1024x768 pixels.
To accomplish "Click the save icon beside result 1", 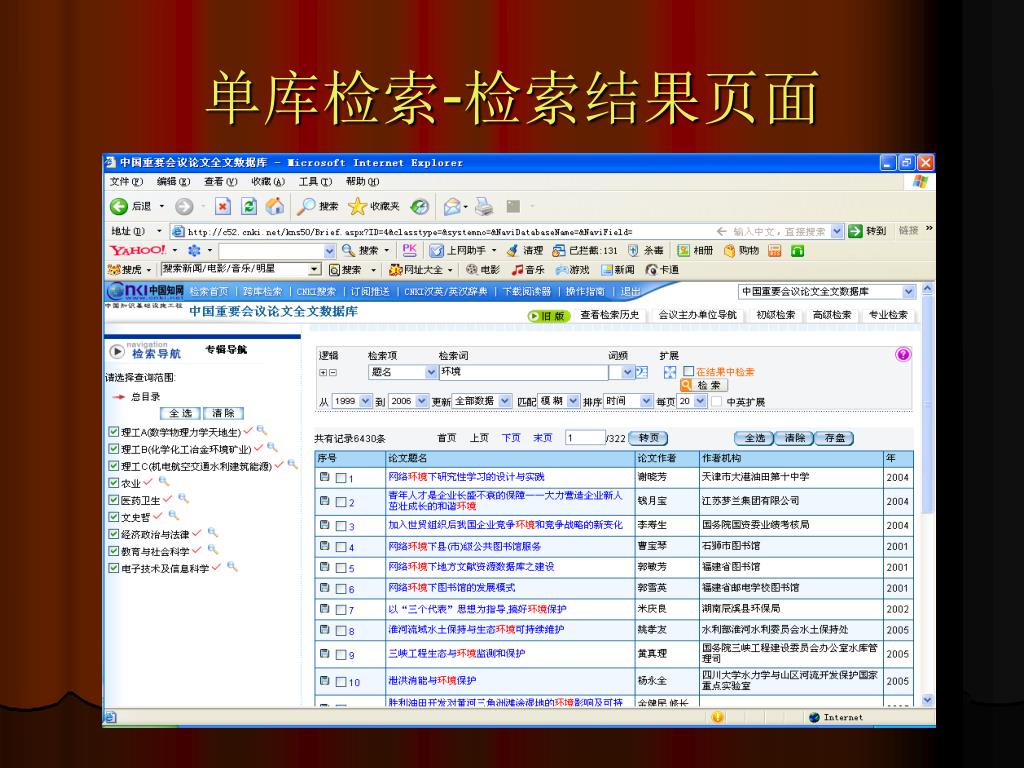I will (x=324, y=477).
